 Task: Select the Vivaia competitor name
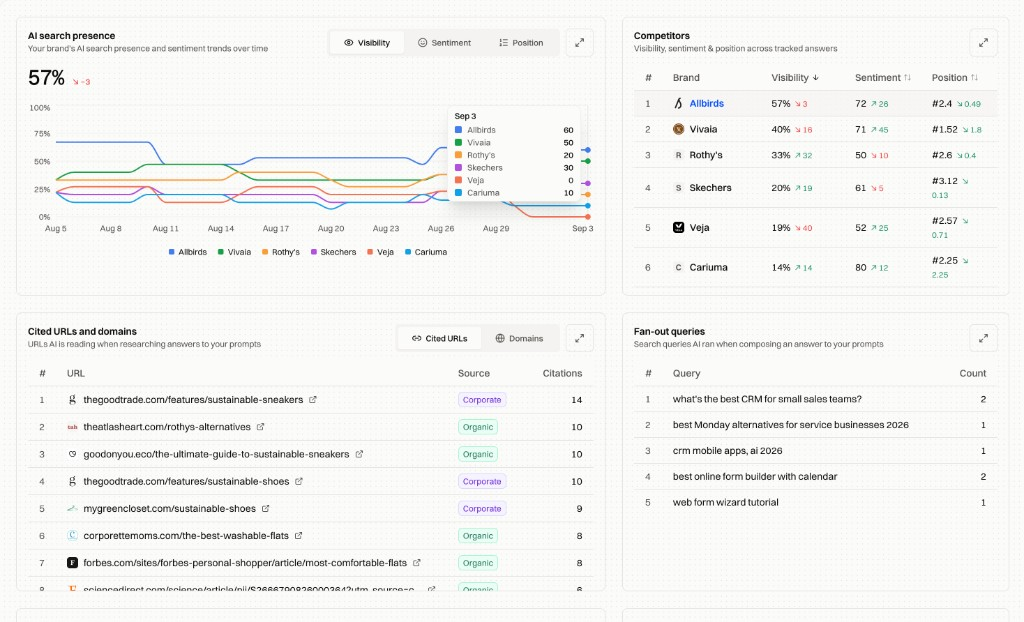pos(703,129)
